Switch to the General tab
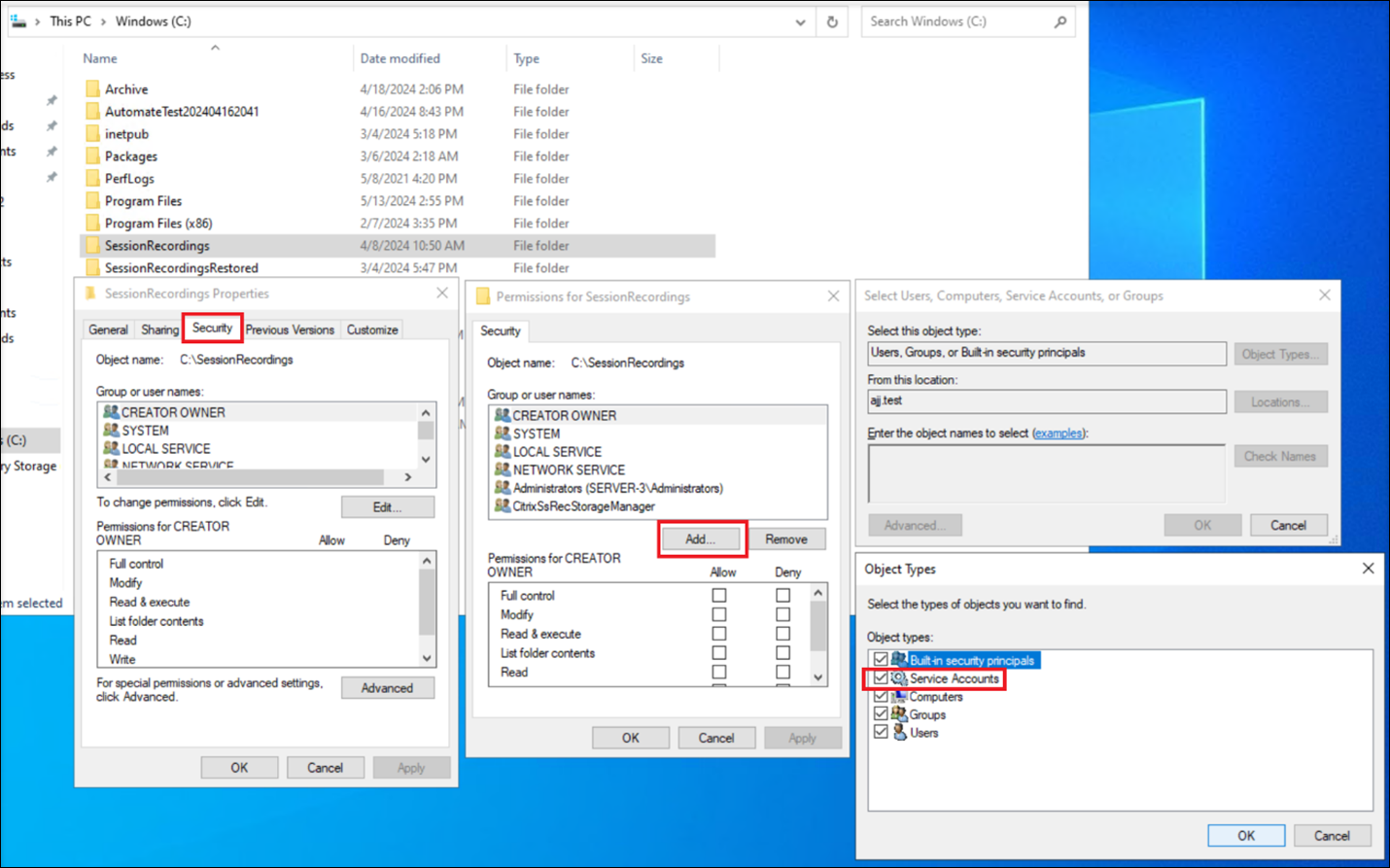The image size is (1390, 868). pos(108,330)
